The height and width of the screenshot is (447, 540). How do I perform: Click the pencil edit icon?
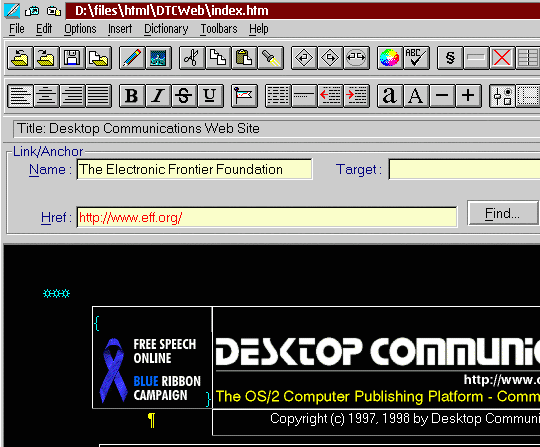(132, 58)
